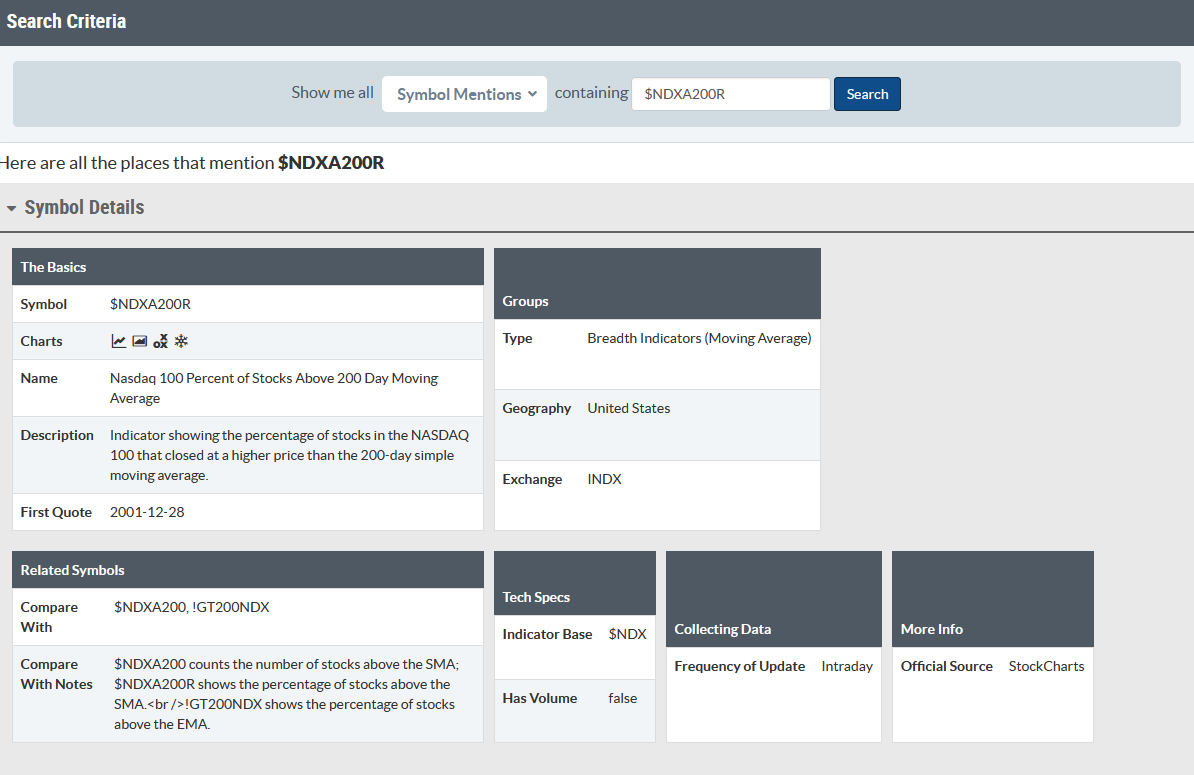
Task: Open the GalleryView image chart icon
Action: (x=139, y=341)
